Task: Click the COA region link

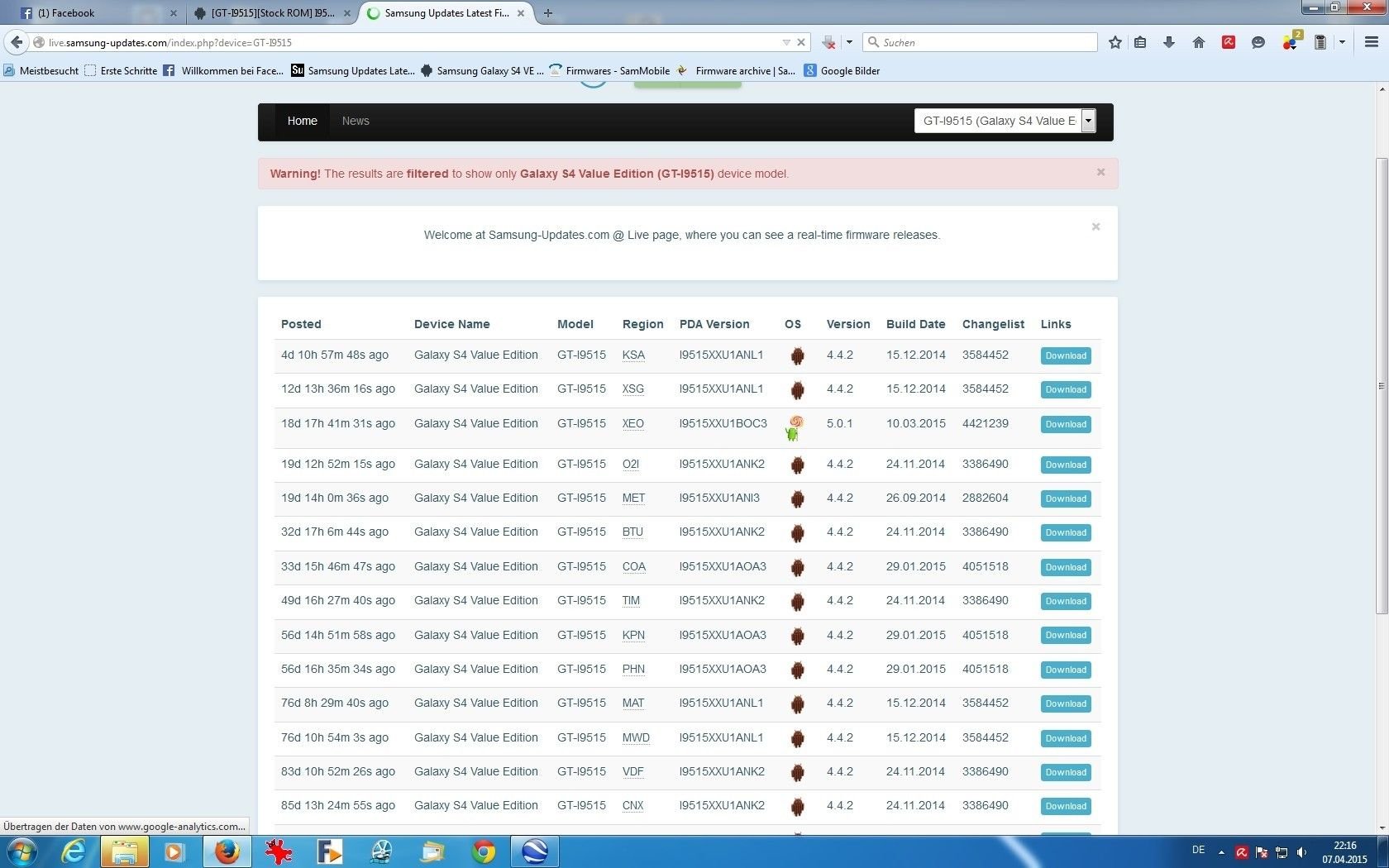Action: [634, 567]
